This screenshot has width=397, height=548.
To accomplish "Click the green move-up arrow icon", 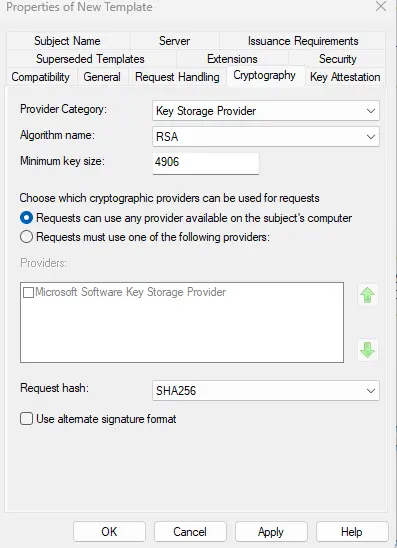I will click(x=368, y=295).
